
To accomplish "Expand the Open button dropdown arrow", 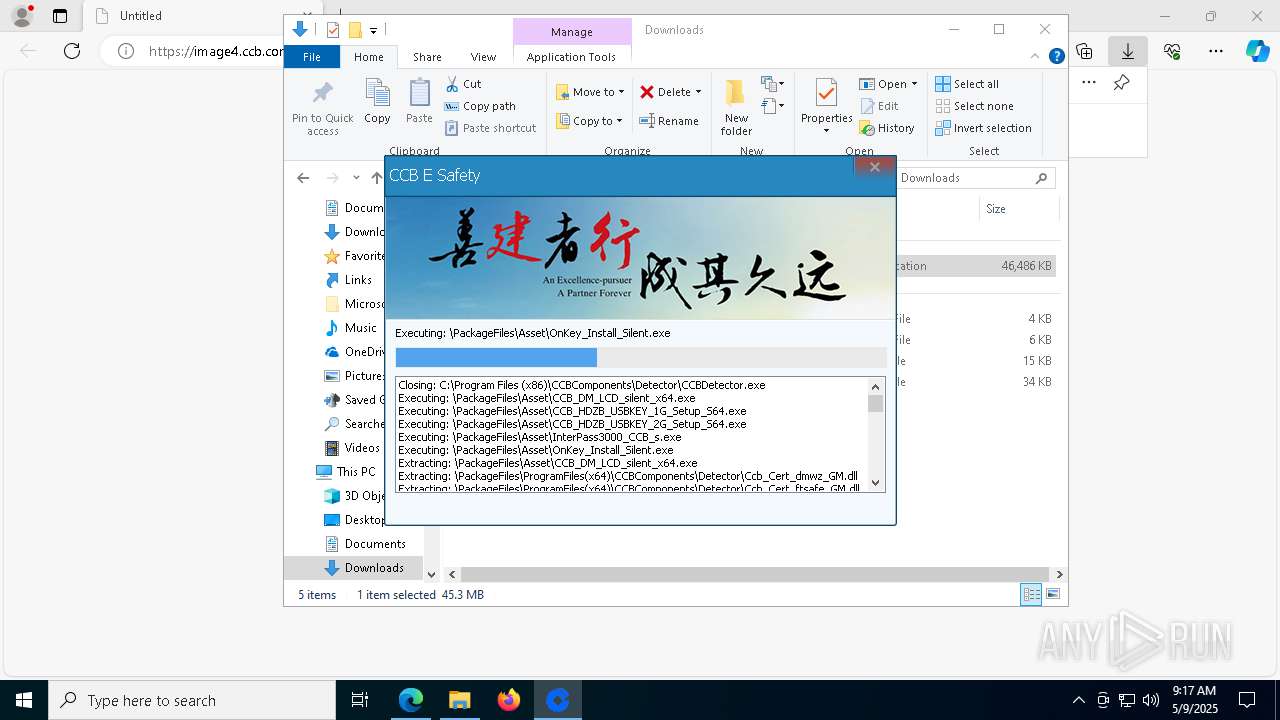I will (914, 84).
